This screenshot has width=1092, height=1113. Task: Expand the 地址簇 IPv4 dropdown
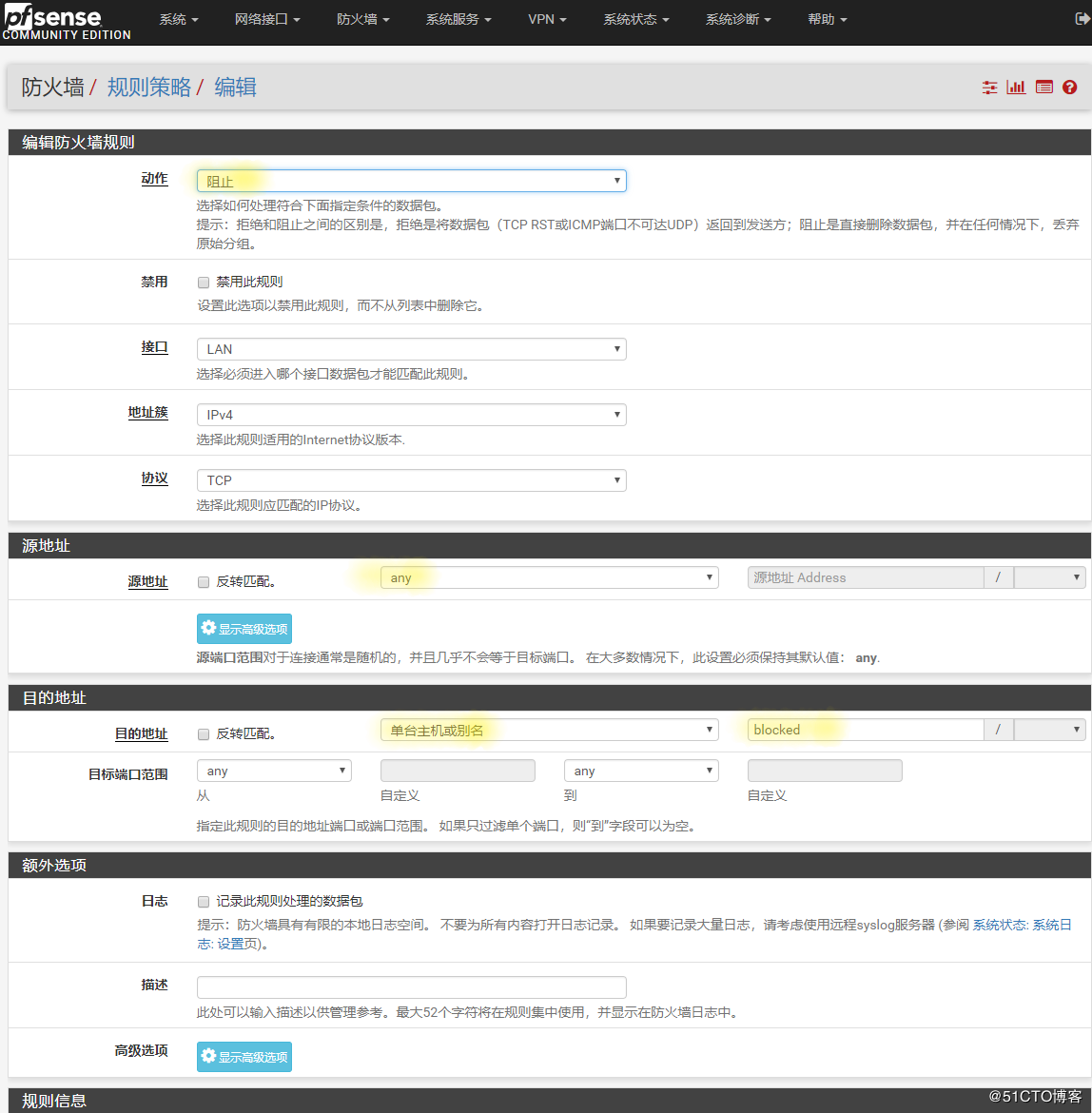tap(411, 415)
